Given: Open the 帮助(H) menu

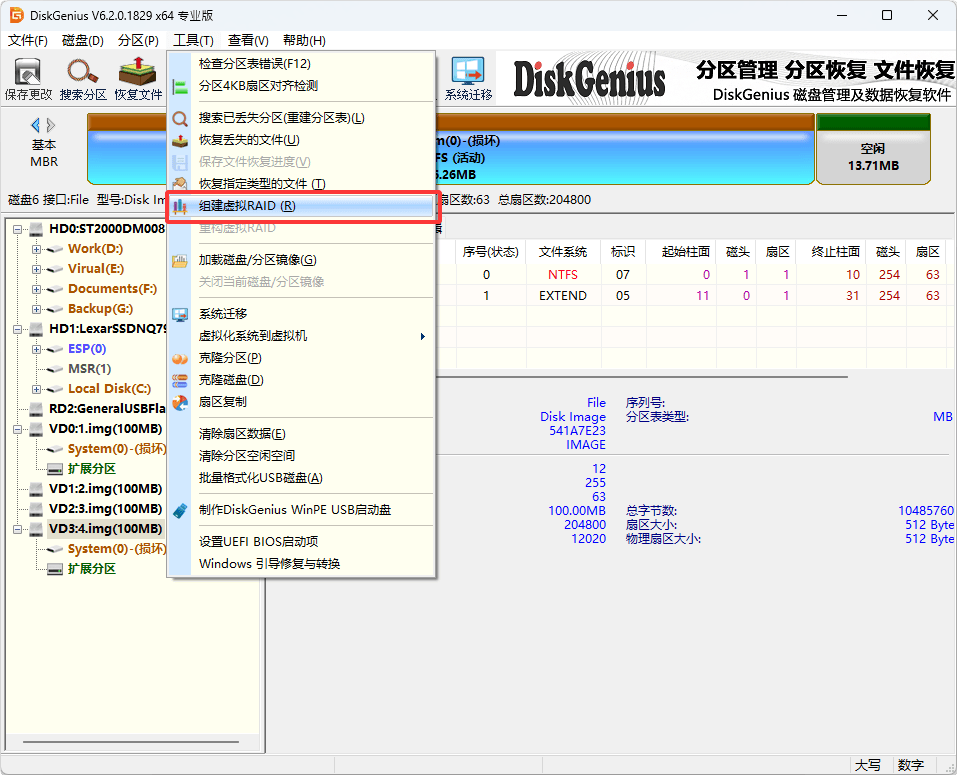Looking at the screenshot, I should (304, 40).
